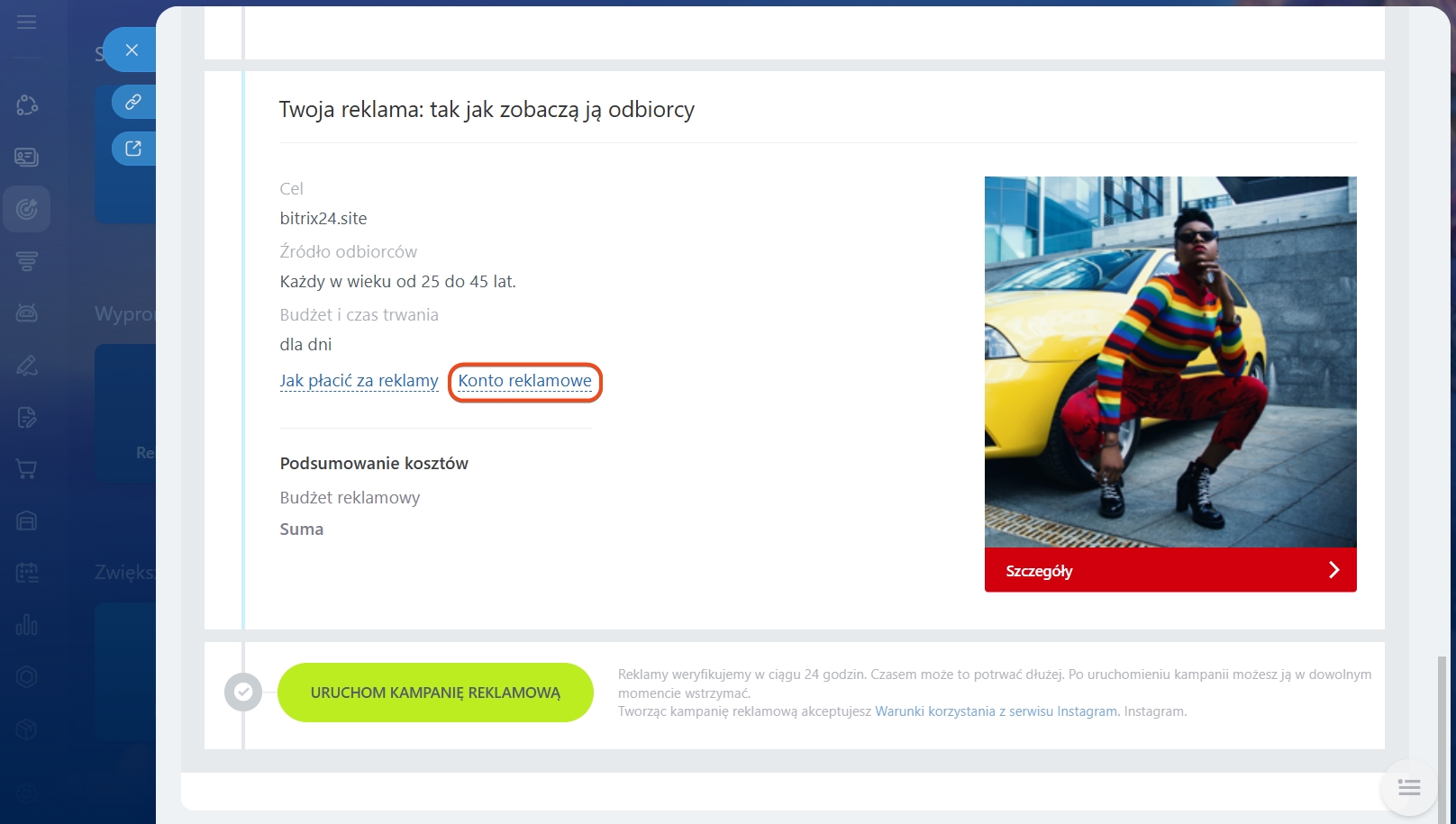Open the sales funnel icon in sidebar
Screen dimensions: 1456x824
[27, 261]
